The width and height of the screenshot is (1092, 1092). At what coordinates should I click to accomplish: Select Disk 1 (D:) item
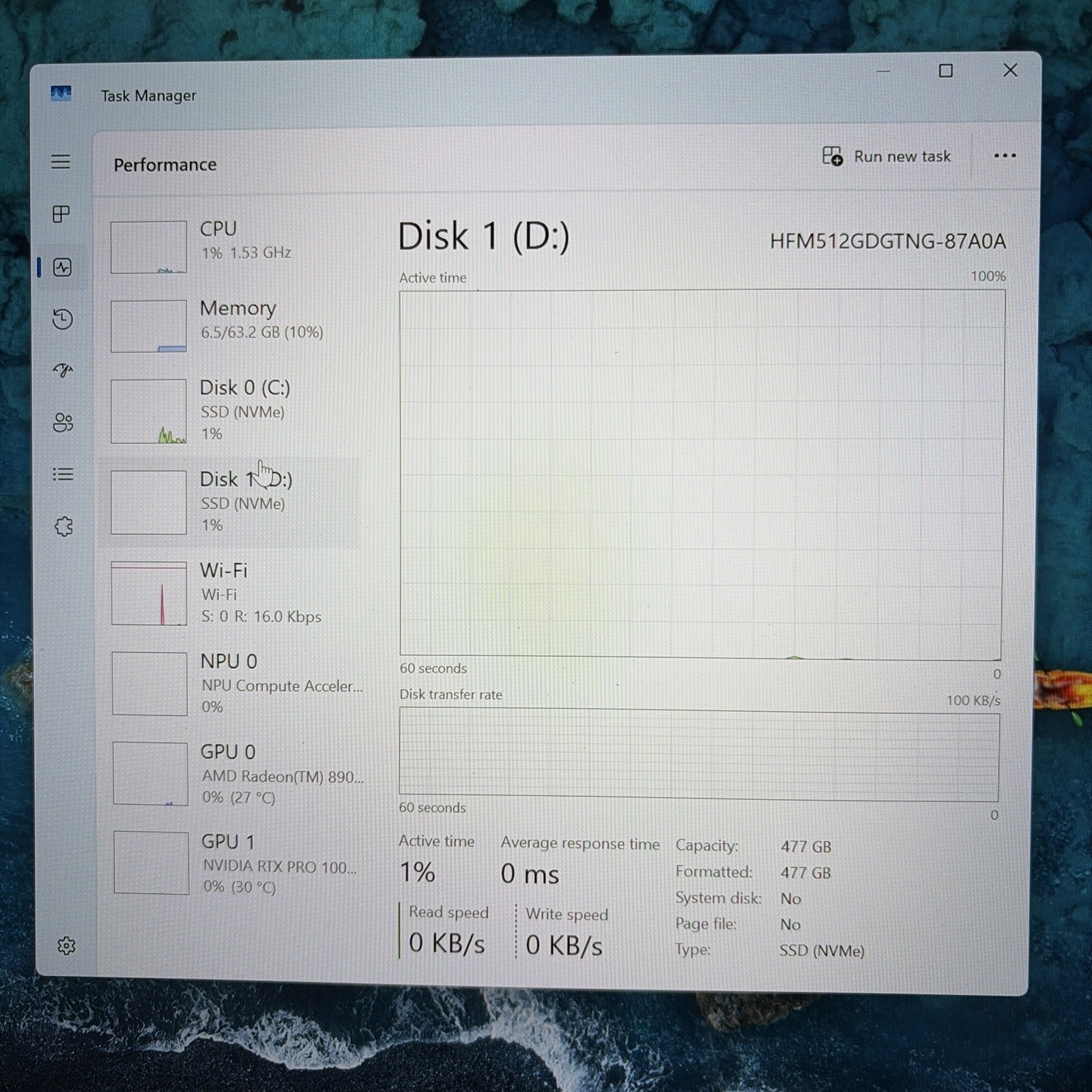[229, 502]
